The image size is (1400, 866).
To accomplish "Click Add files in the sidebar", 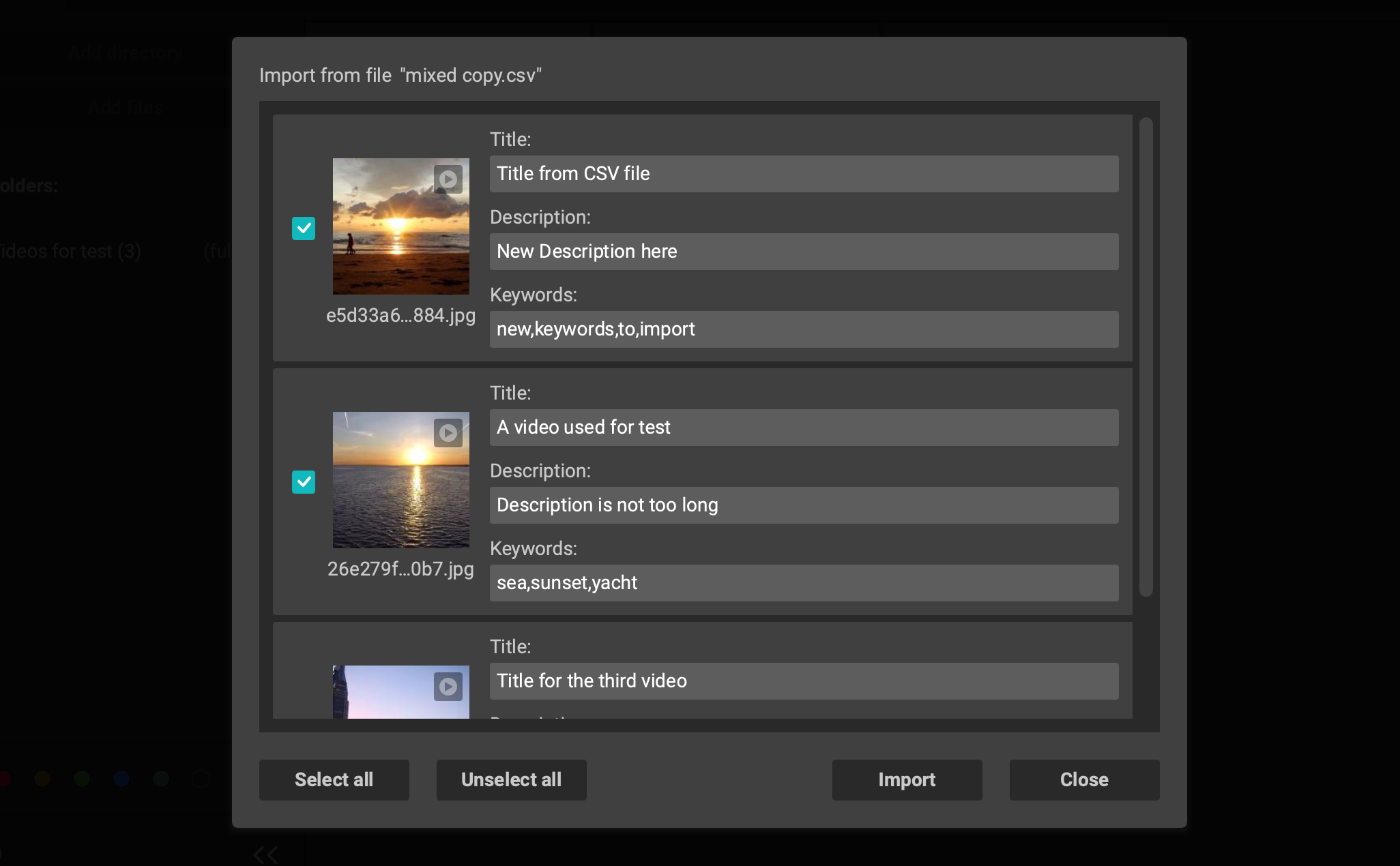I will click(125, 107).
